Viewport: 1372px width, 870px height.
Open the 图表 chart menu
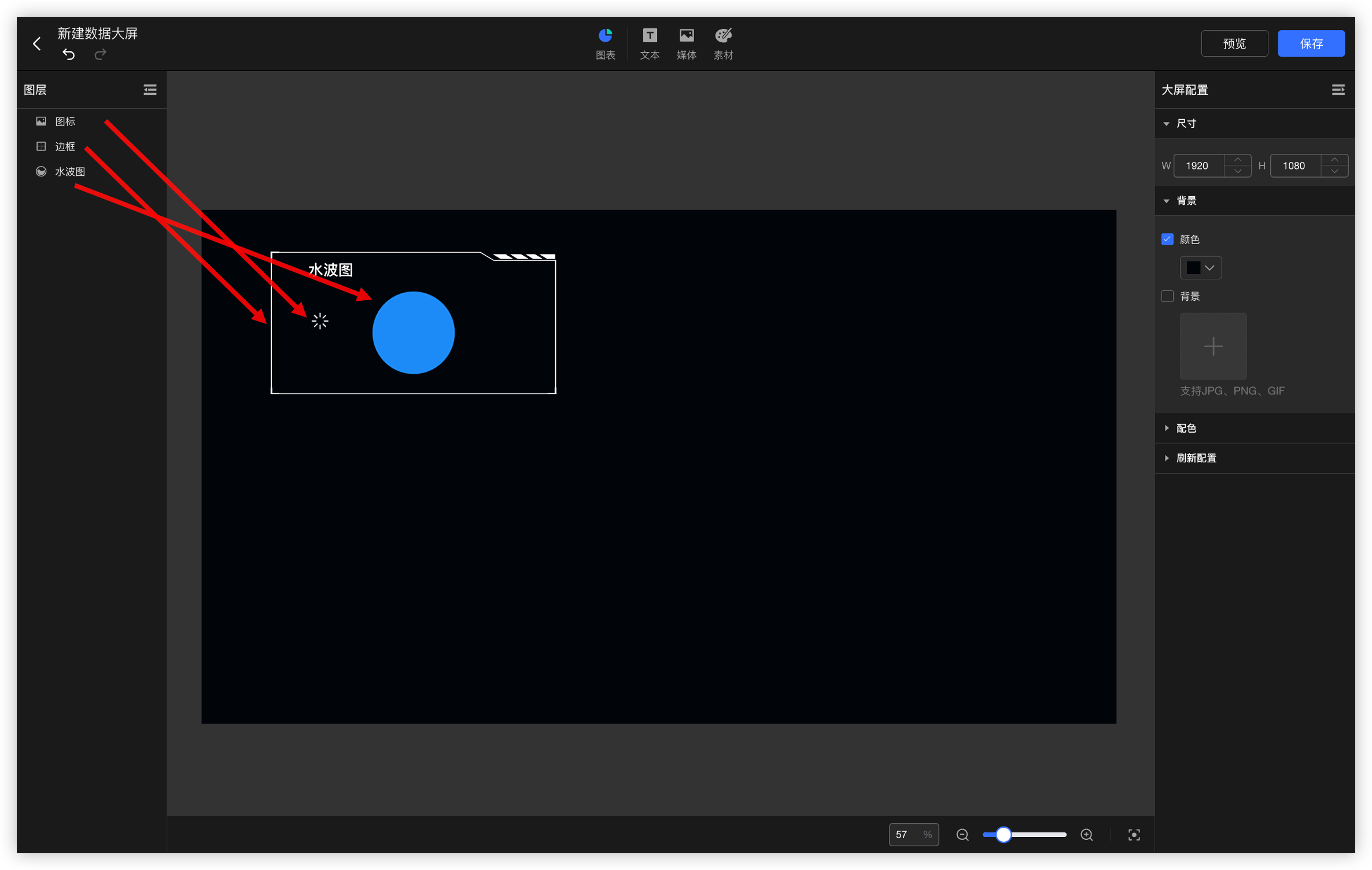tap(605, 43)
